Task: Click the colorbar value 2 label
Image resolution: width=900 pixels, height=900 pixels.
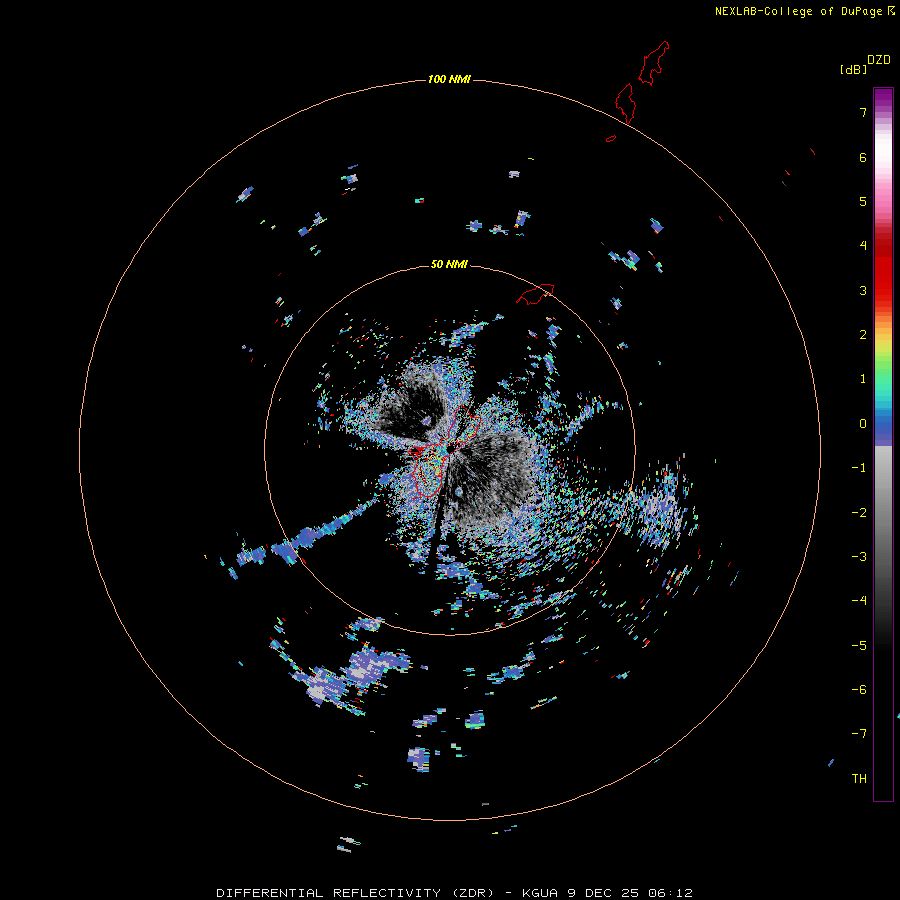Action: coord(863,335)
